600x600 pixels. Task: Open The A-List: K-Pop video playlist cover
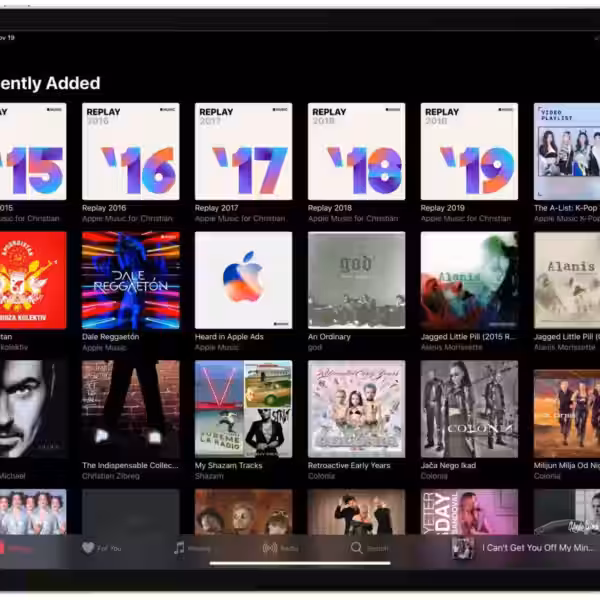[x=567, y=152]
